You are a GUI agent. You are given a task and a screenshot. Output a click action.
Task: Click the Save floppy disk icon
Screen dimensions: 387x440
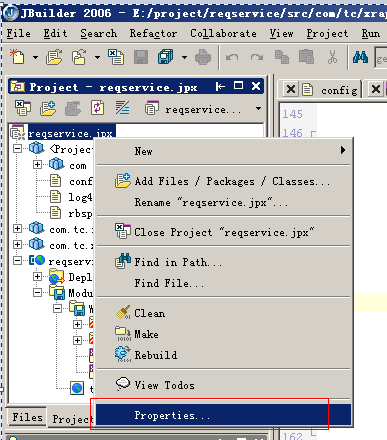coord(141,57)
